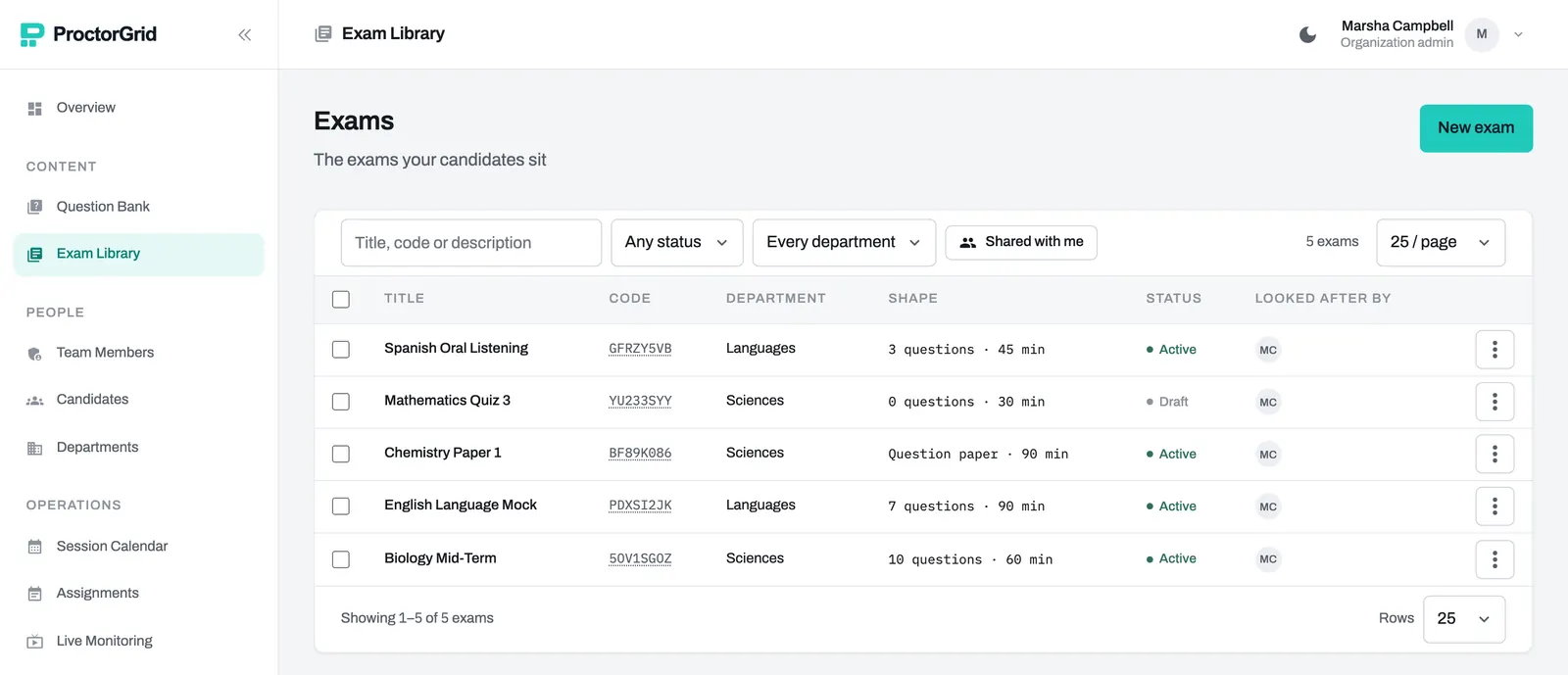Click the ProctorGrid logo icon
The height and width of the screenshot is (675, 1568).
click(32, 34)
